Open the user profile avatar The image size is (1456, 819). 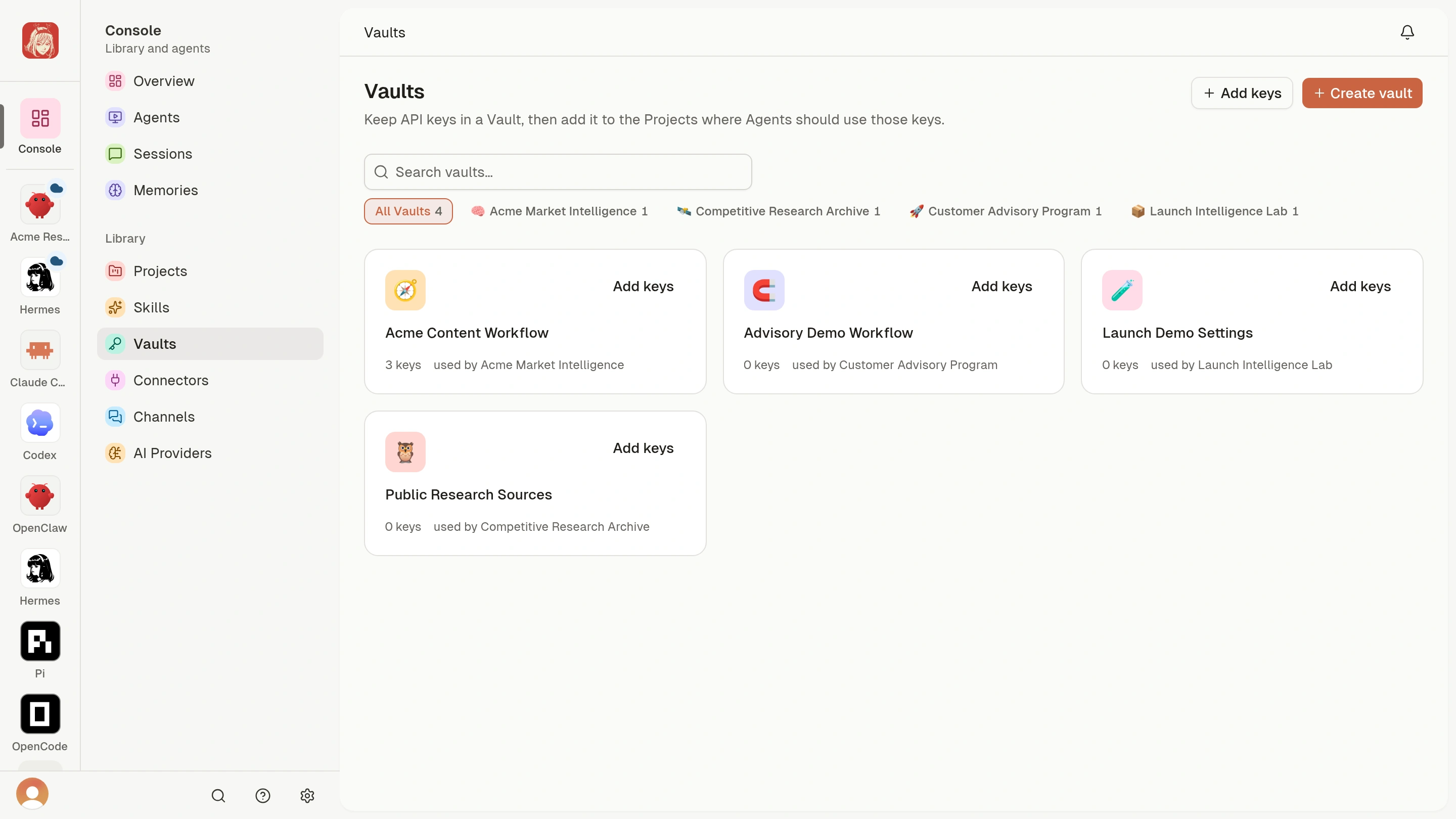(x=32, y=793)
